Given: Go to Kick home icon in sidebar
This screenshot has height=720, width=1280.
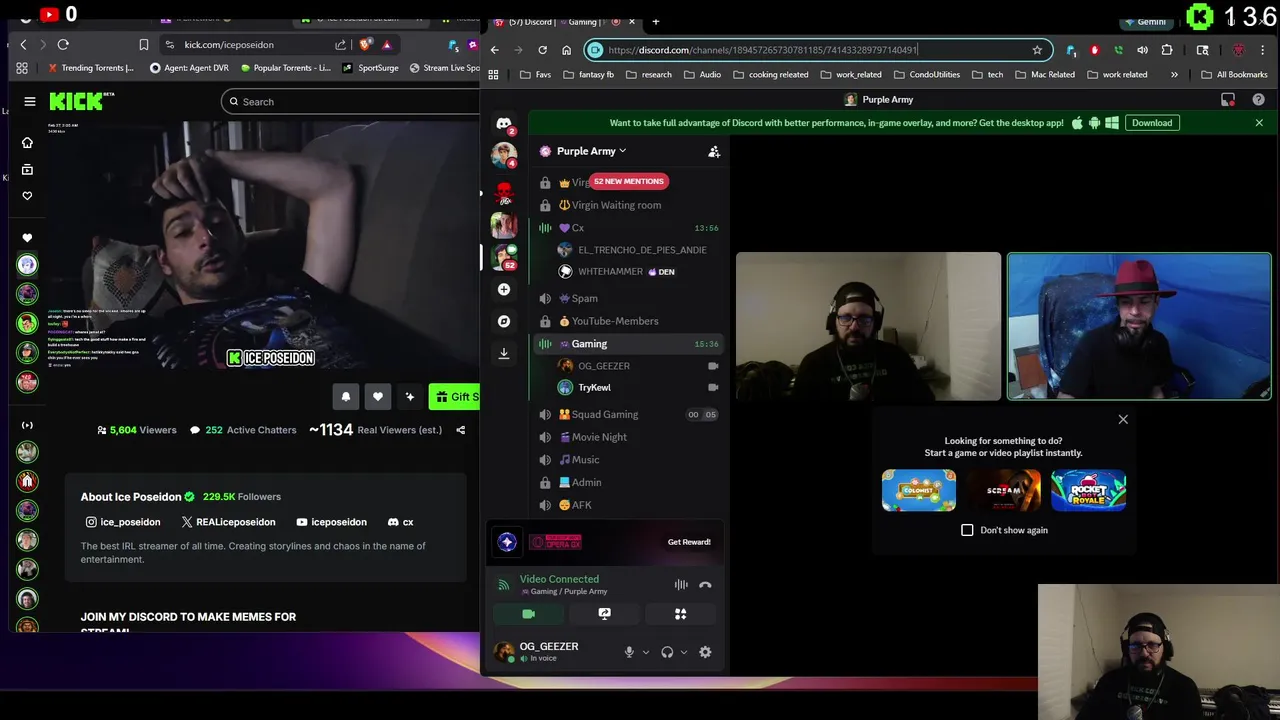Looking at the screenshot, I should pyautogui.click(x=27, y=143).
